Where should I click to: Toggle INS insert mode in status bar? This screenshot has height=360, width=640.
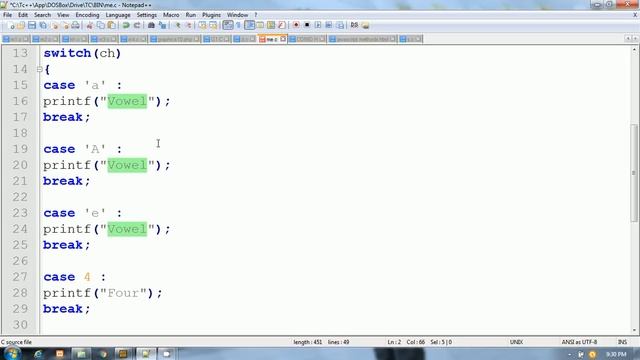[622, 342]
